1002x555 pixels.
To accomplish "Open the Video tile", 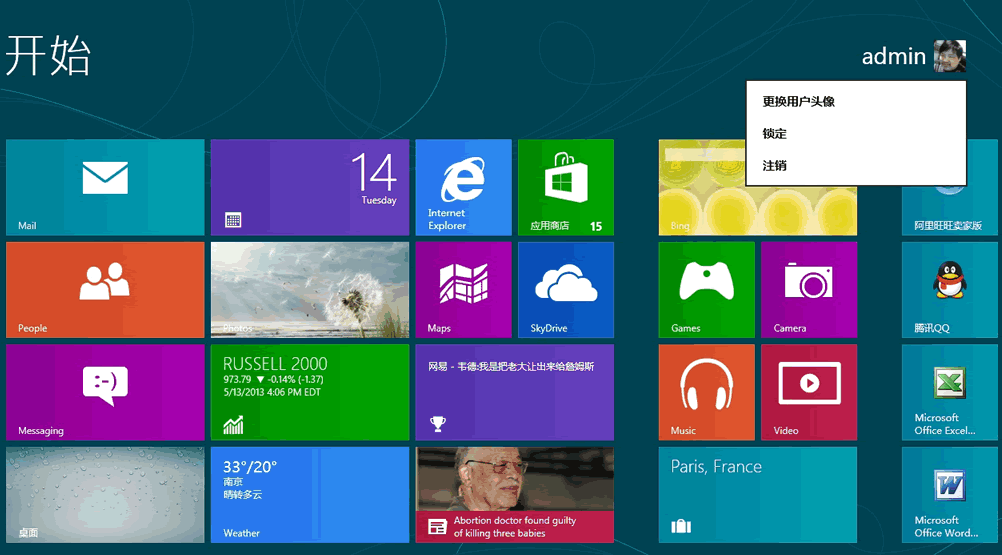I will pyautogui.click(x=809, y=392).
